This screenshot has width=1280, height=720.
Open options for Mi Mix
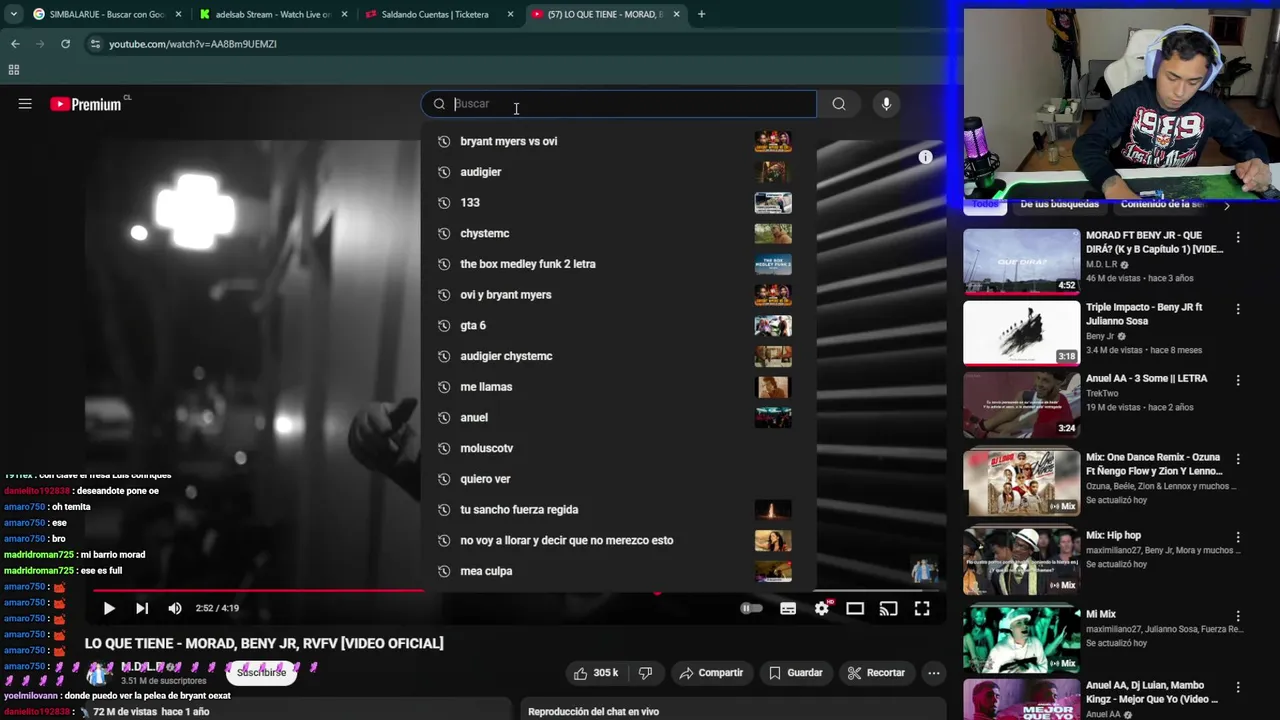click(x=1238, y=616)
